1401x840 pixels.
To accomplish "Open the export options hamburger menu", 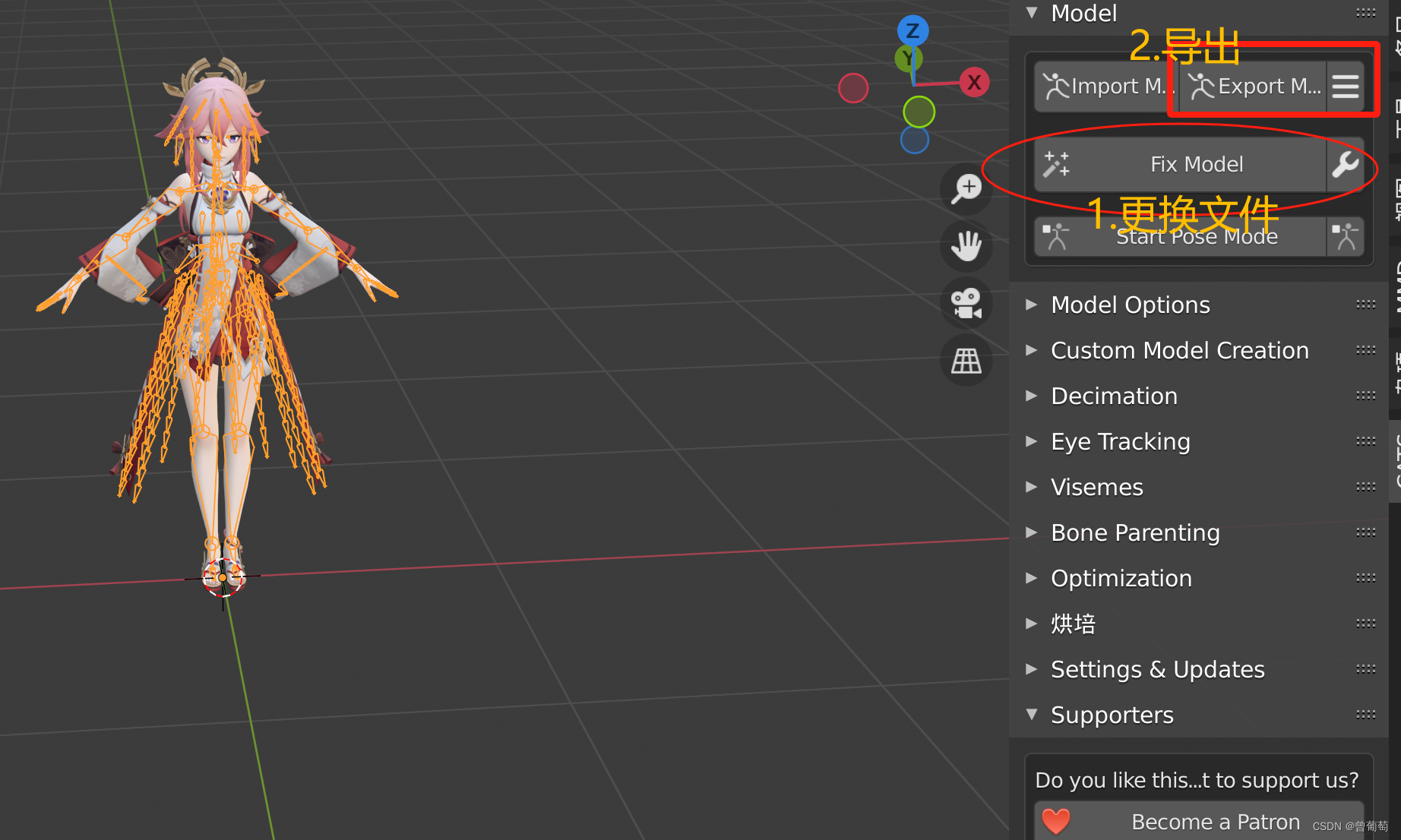I will [x=1346, y=87].
